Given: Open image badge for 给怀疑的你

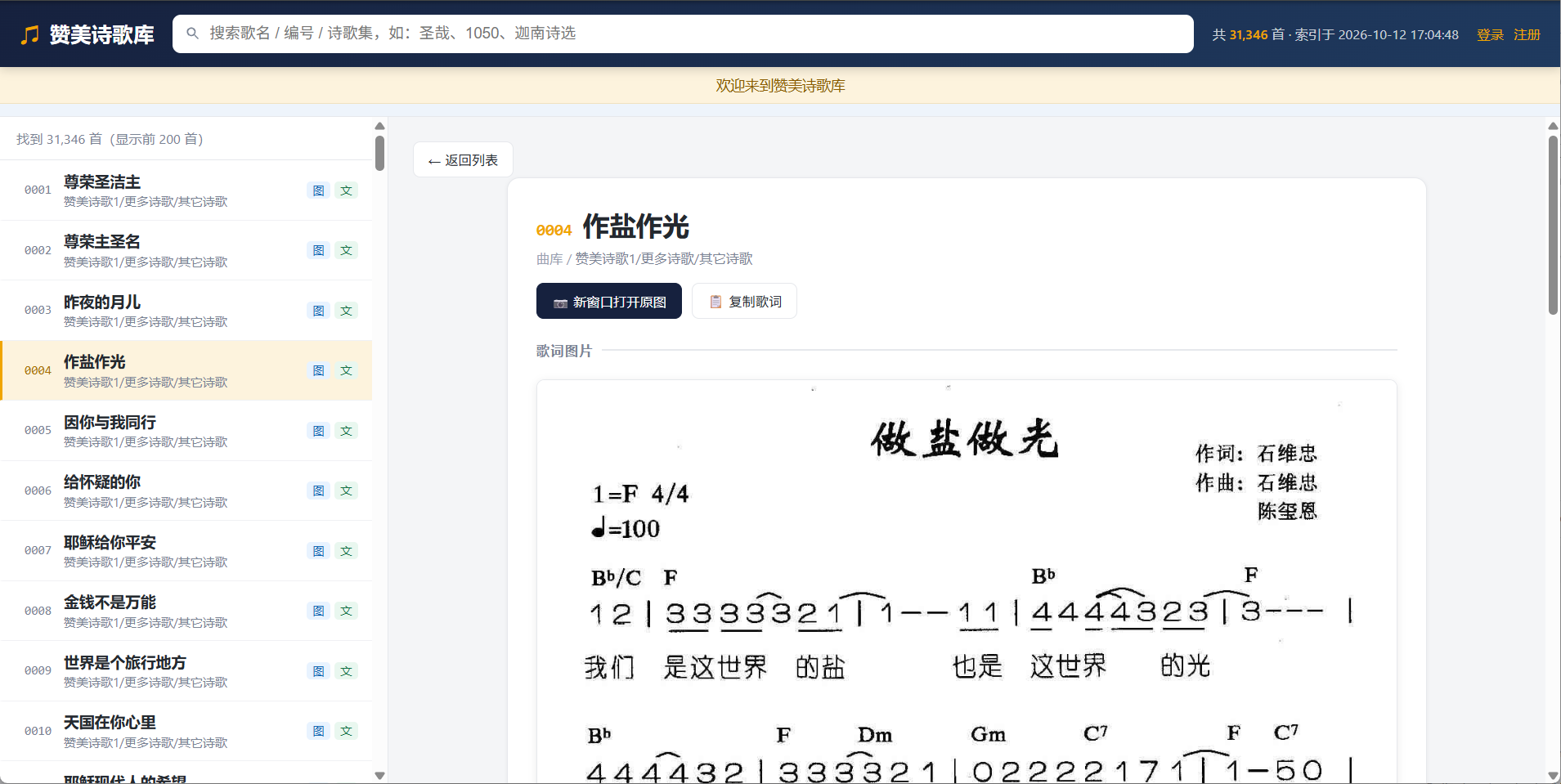Looking at the screenshot, I should tap(319, 491).
